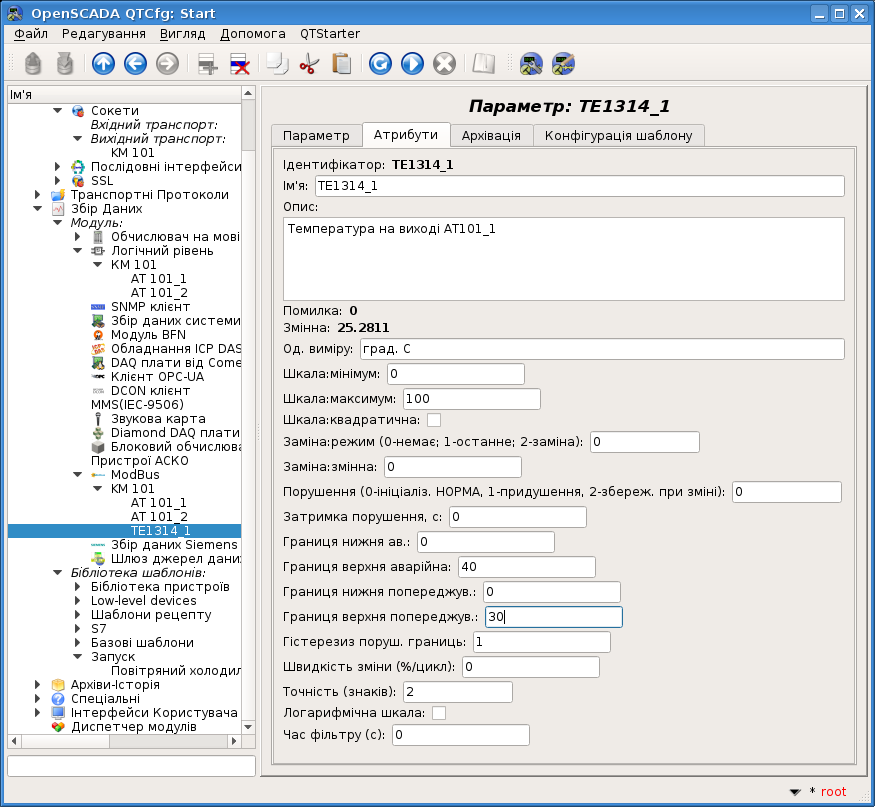Screen dimensions: 875x807
Task: Open the QTStarter menu
Action: tap(330, 34)
